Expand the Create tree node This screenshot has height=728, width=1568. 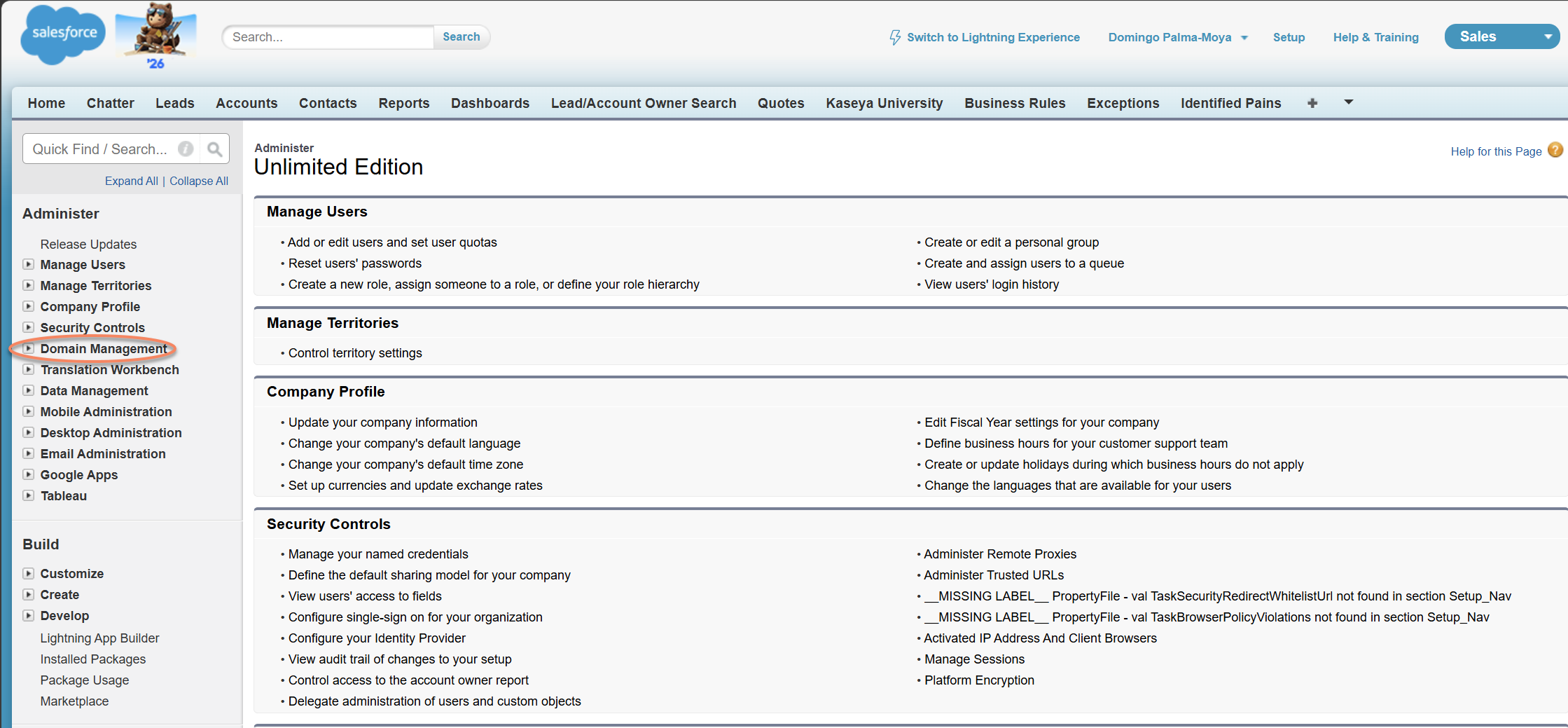(x=29, y=594)
